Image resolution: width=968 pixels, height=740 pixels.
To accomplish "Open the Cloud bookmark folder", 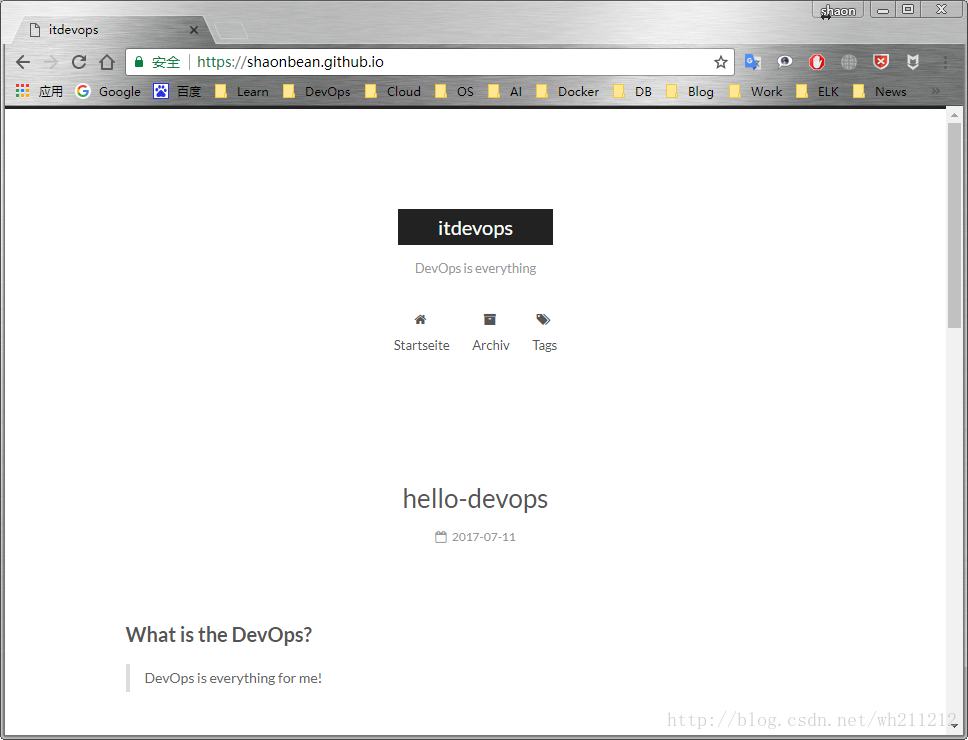I will 393,91.
